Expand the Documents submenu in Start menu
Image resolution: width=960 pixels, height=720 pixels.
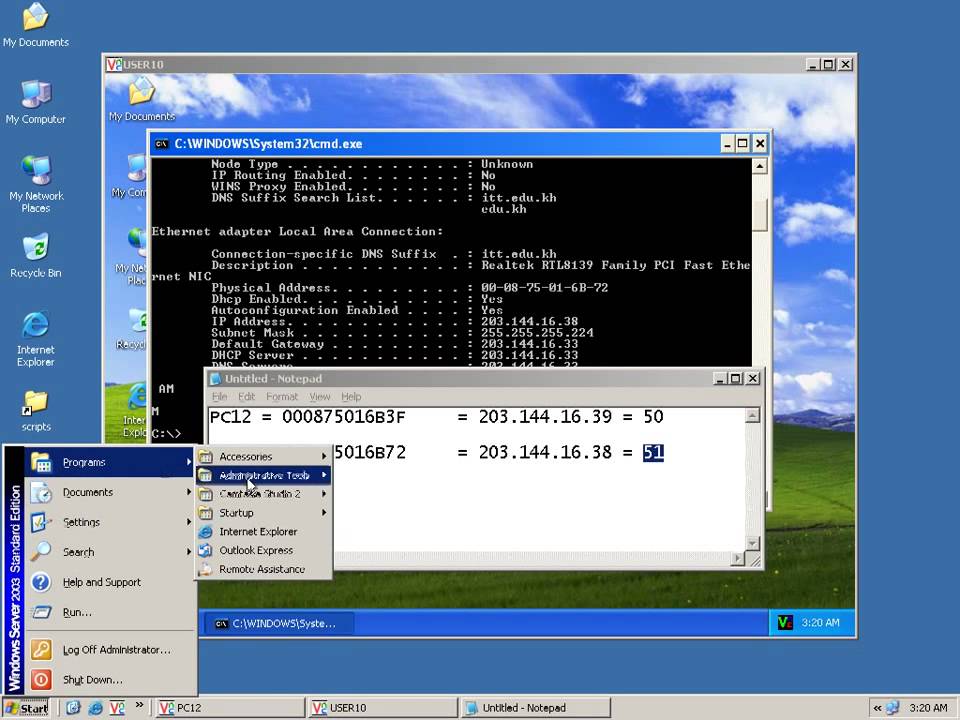[x=110, y=492]
